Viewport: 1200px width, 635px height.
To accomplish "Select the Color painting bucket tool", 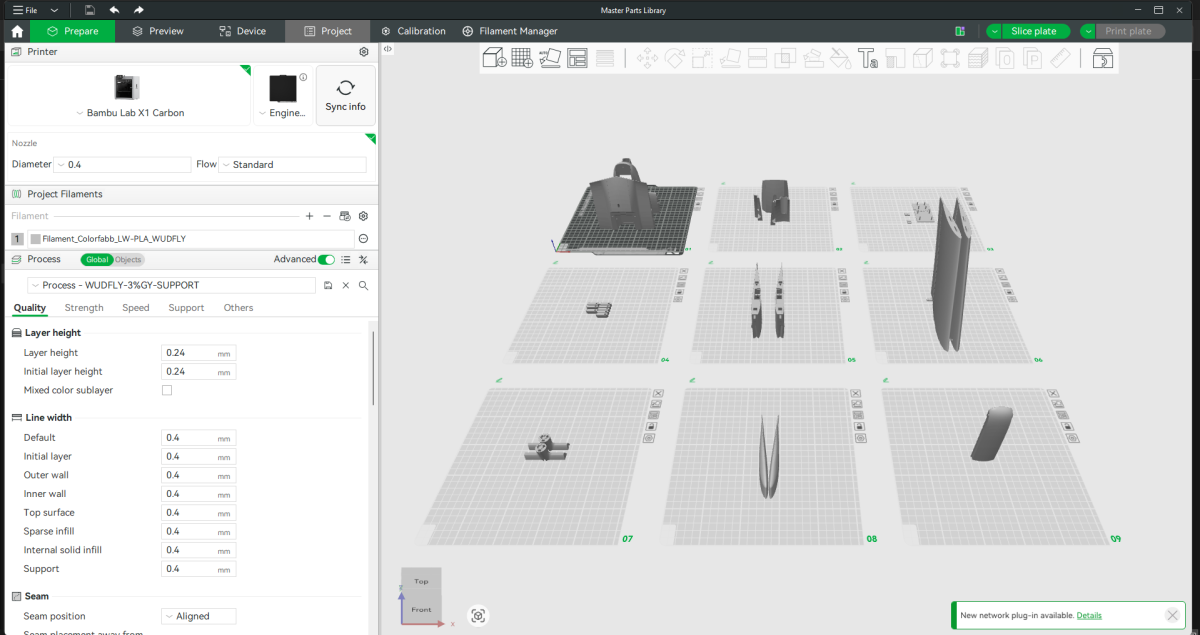I will pyautogui.click(x=840, y=59).
